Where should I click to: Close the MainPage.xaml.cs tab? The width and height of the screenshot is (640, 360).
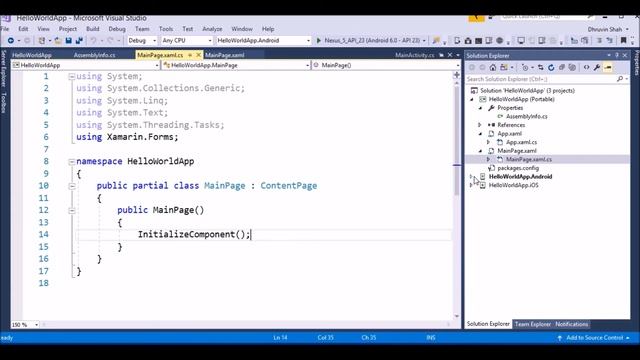tap(199, 55)
